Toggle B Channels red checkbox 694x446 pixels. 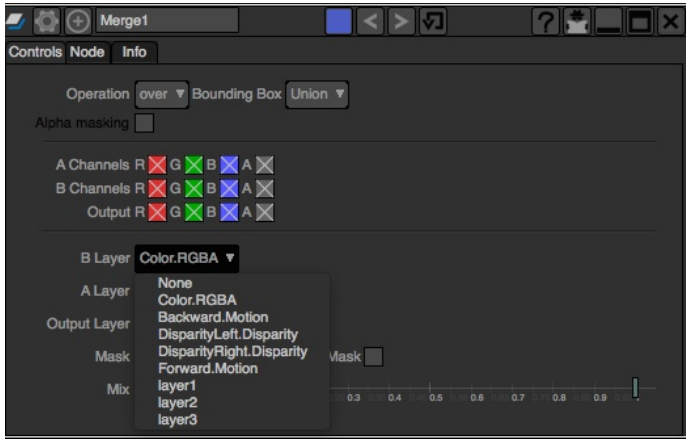point(157,188)
